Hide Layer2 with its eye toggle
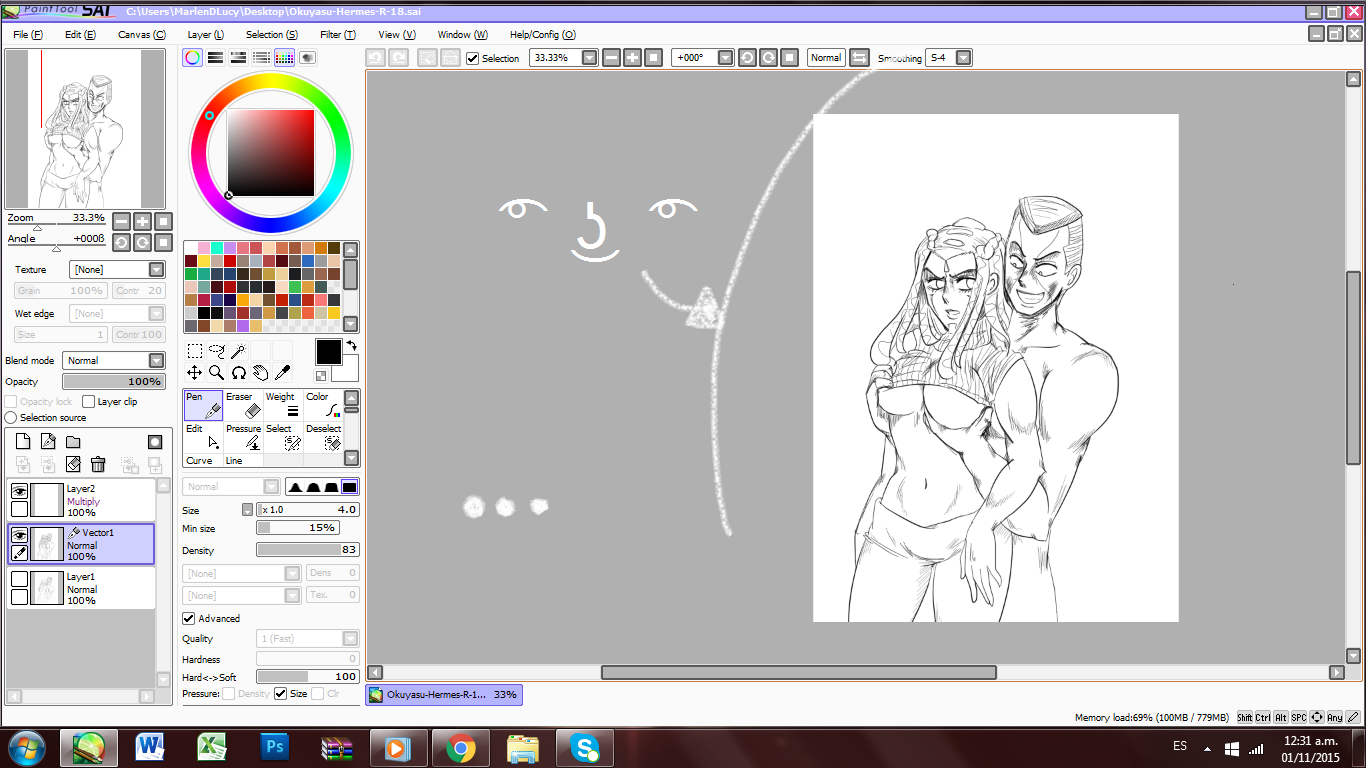1366x768 pixels. pos(19,491)
